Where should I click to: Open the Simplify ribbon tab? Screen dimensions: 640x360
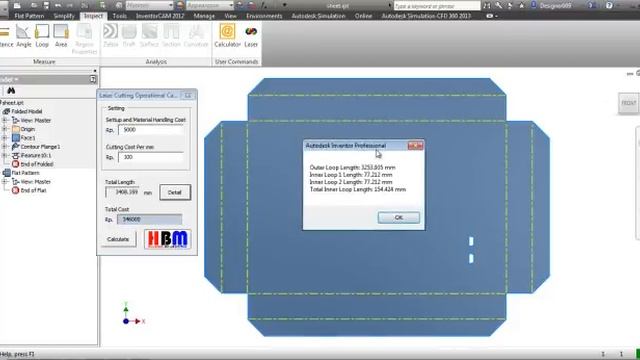(64, 16)
